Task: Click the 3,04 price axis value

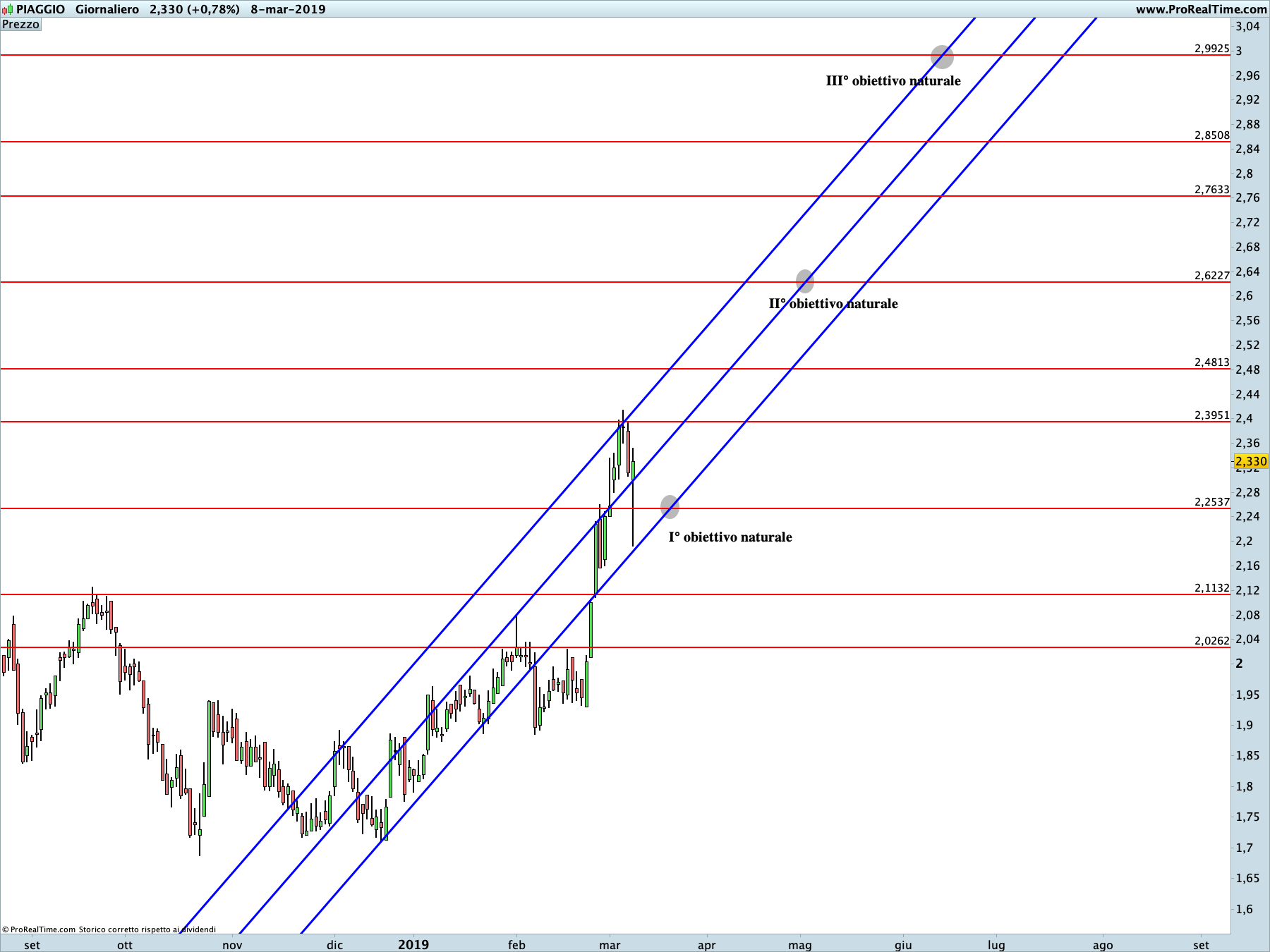Action: (x=1247, y=26)
